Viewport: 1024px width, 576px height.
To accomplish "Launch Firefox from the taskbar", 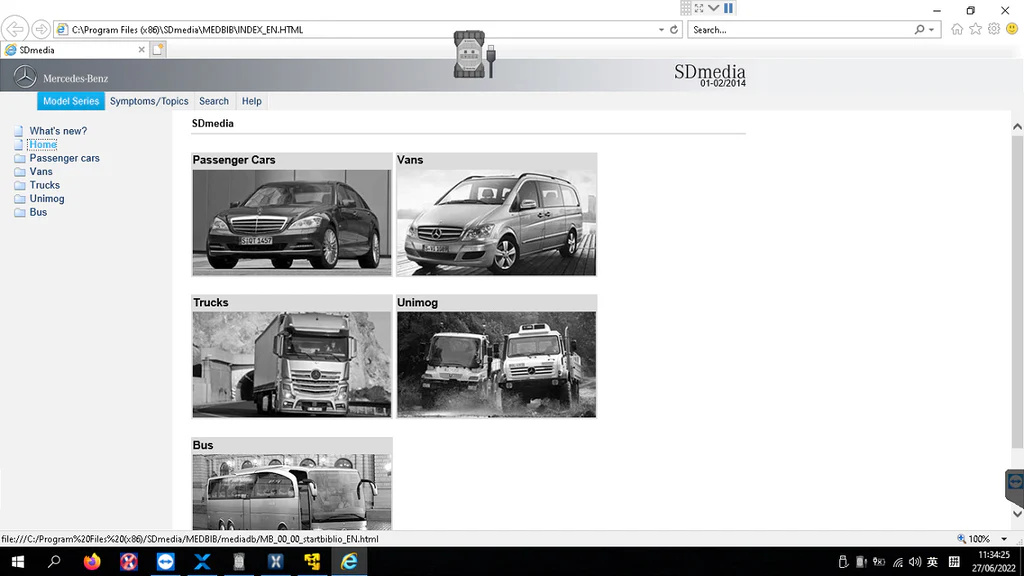I will [92, 562].
